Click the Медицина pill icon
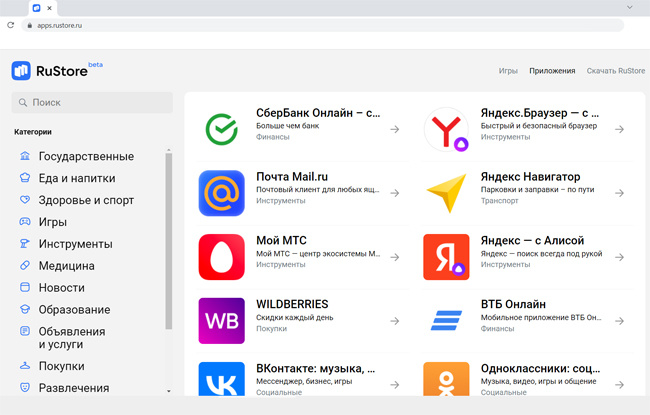The height and width of the screenshot is (415, 650). pos(25,265)
